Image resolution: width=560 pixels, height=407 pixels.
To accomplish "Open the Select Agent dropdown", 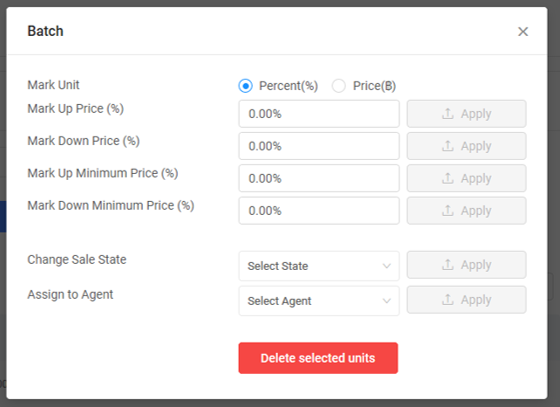I will pos(319,301).
